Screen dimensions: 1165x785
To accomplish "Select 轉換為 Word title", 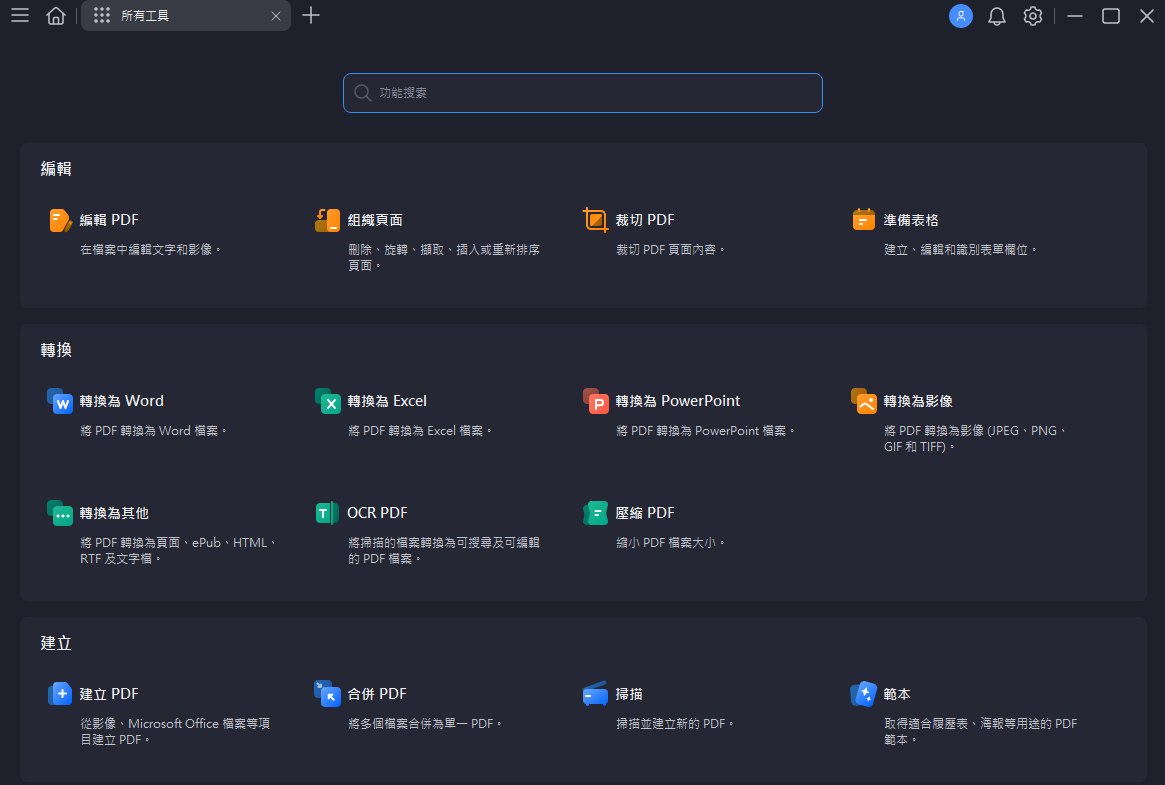I will (122, 401).
